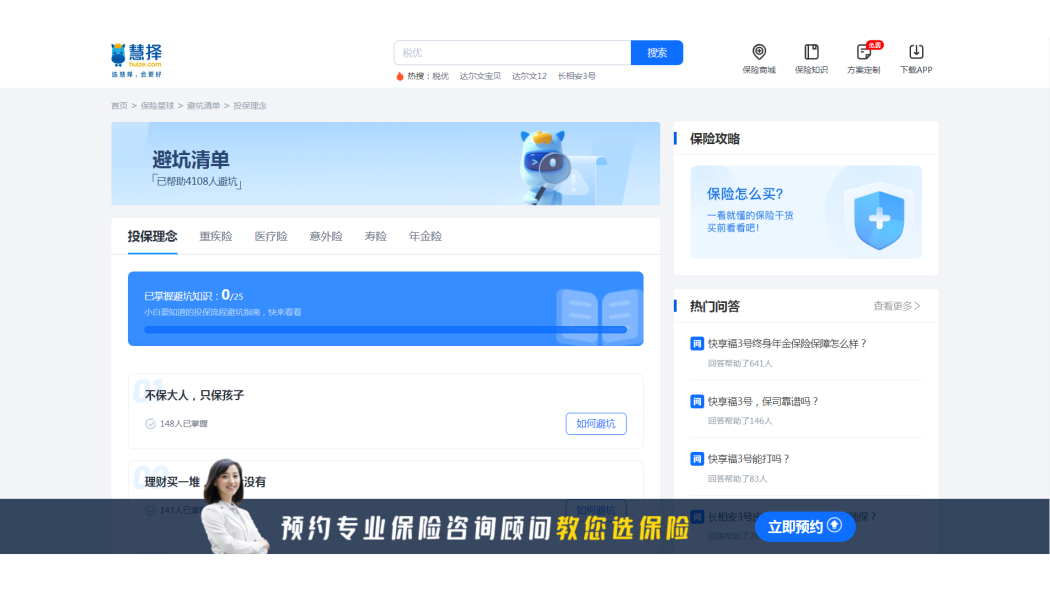Click the consultant photo in bottom banner
The height and width of the screenshot is (591, 1050).
(233, 506)
